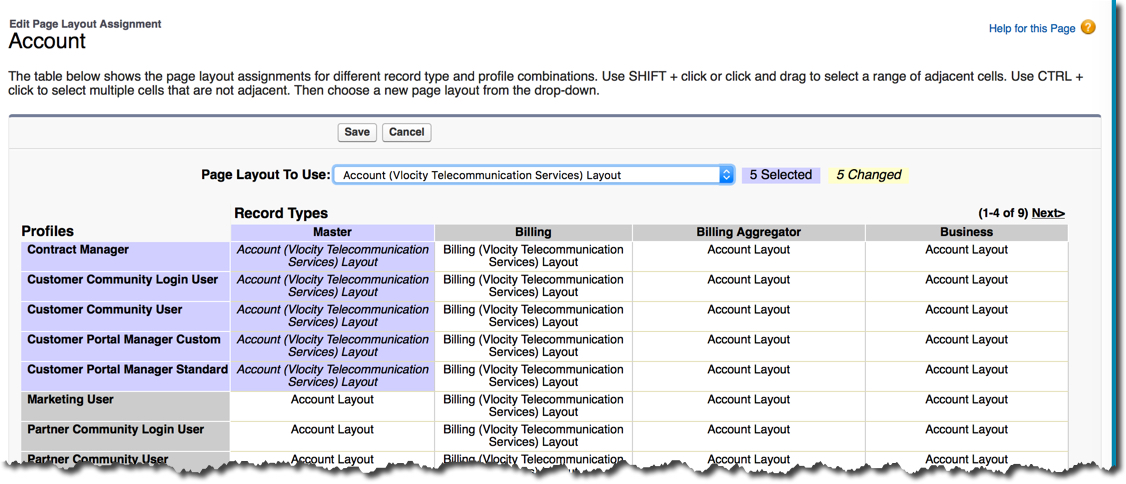
Task: Click Billing cell for Customer Community User
Action: click(x=534, y=316)
